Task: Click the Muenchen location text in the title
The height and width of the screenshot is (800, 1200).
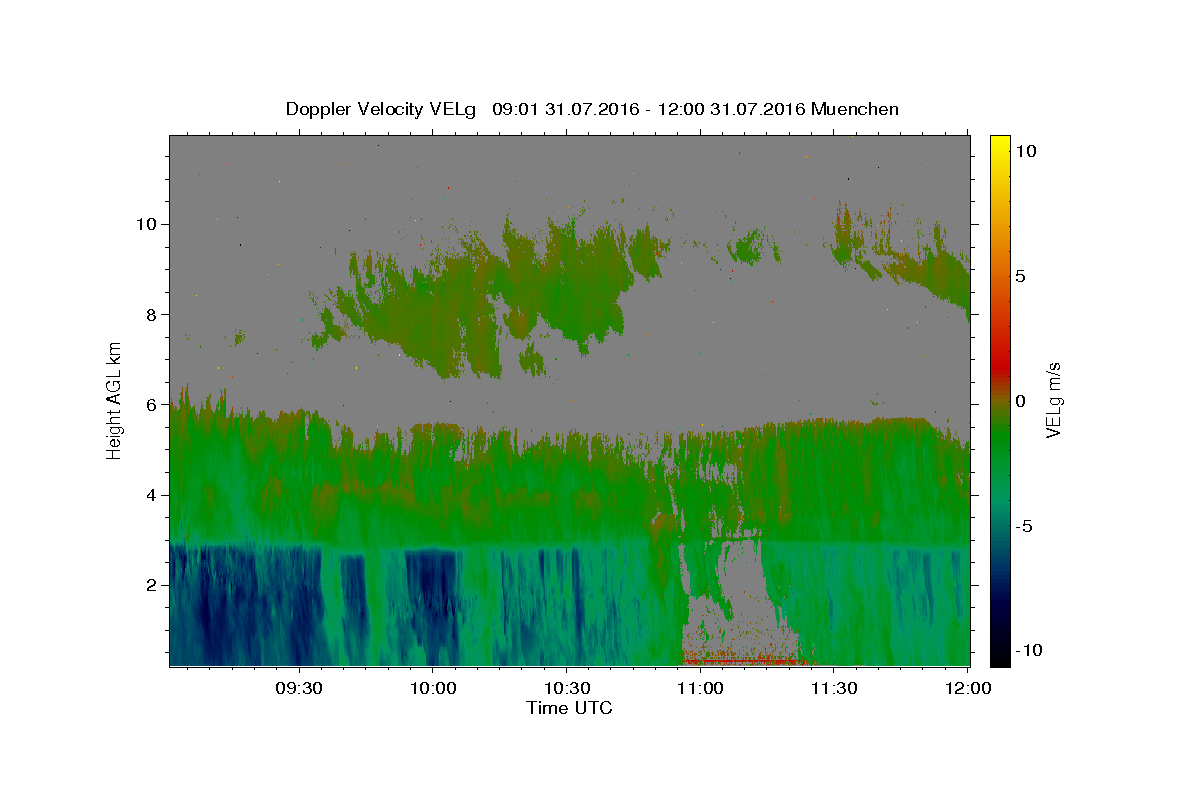Action: [855, 109]
